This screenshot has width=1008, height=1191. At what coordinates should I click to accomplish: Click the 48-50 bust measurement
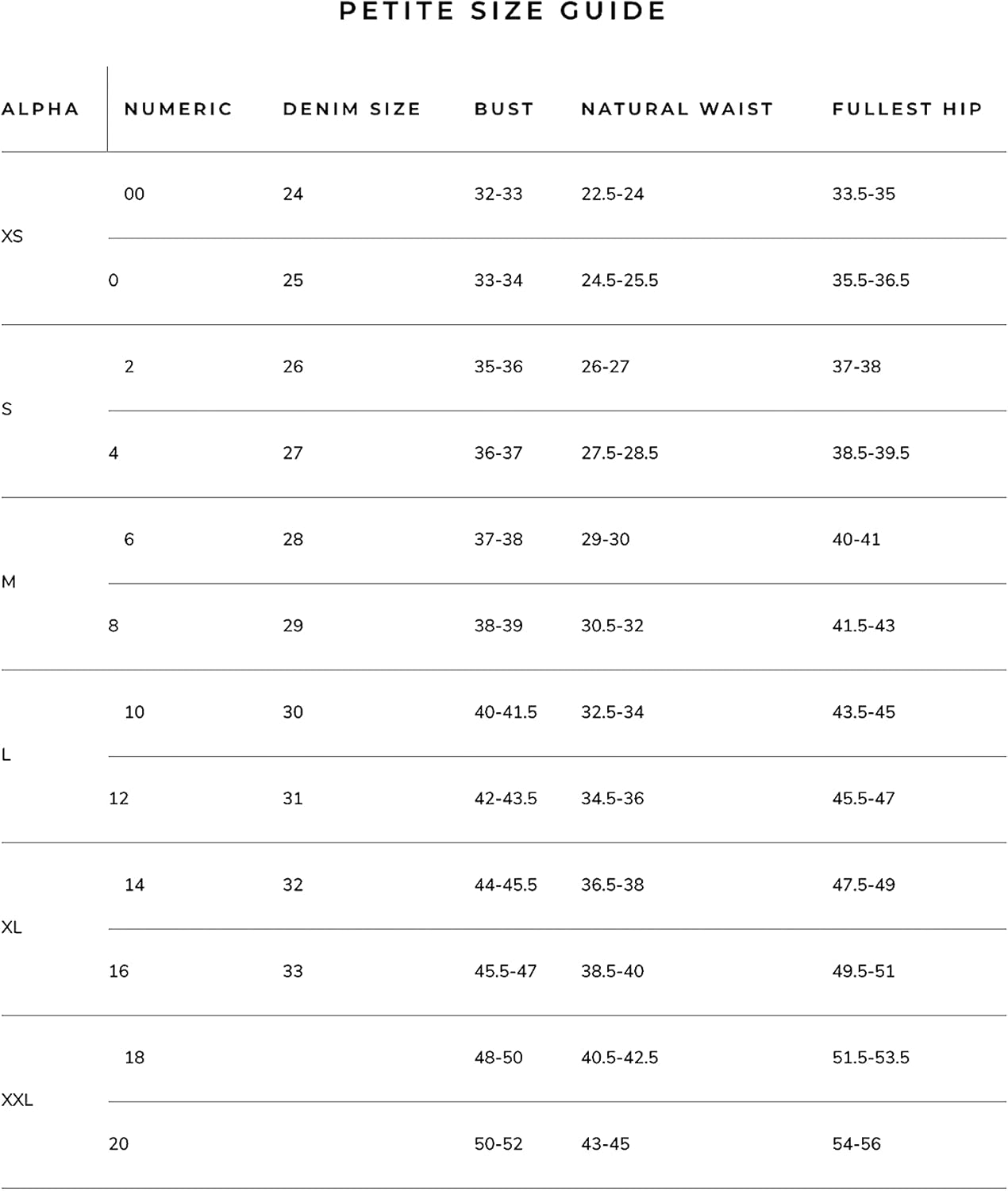pos(498,1058)
